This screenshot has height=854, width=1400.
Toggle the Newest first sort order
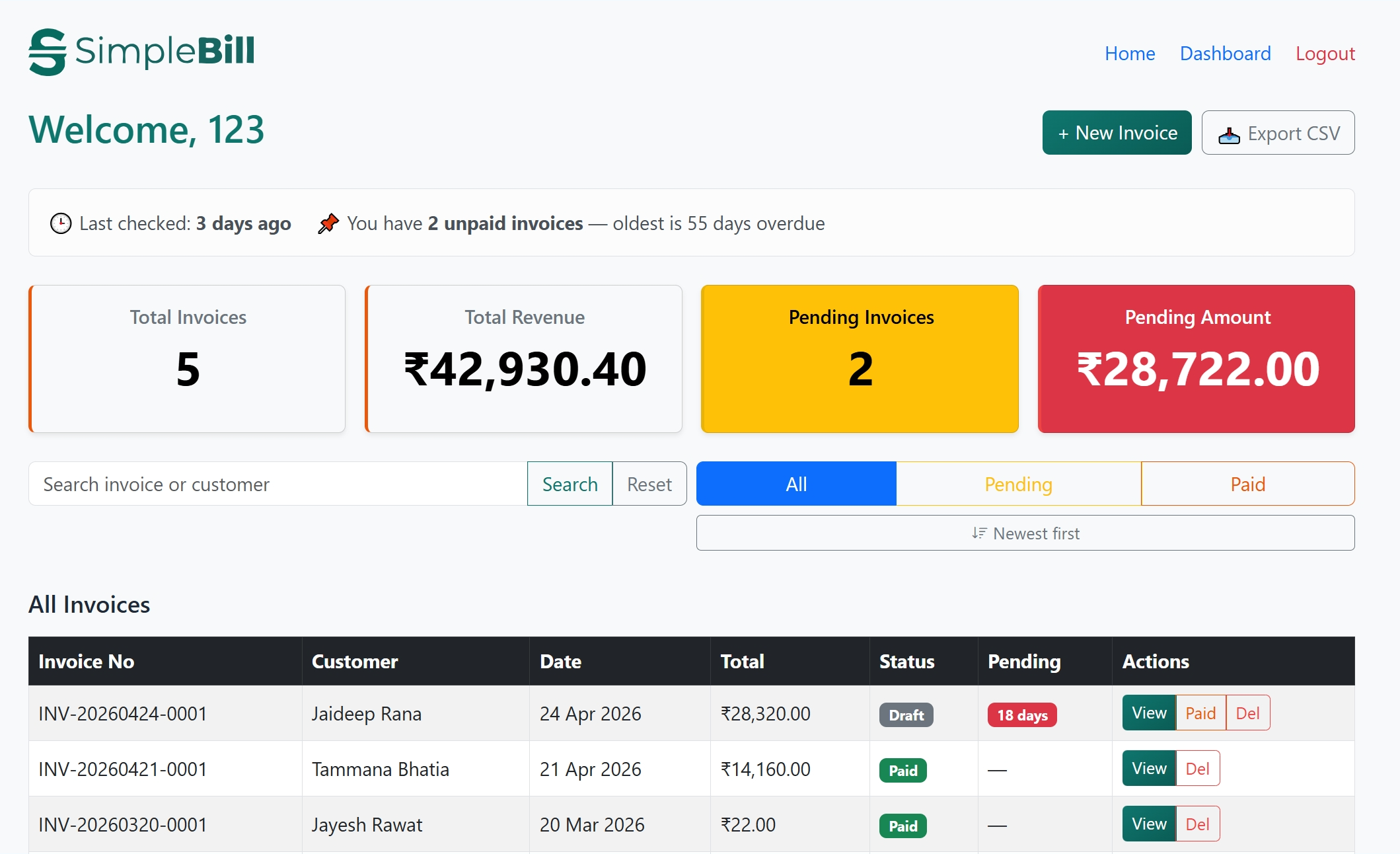1025,533
